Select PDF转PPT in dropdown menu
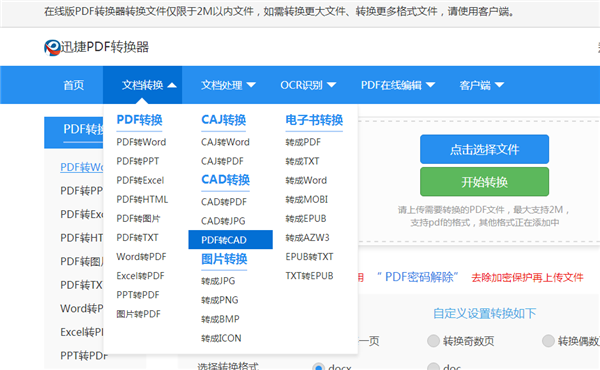This screenshot has width=600, height=370. point(138,161)
